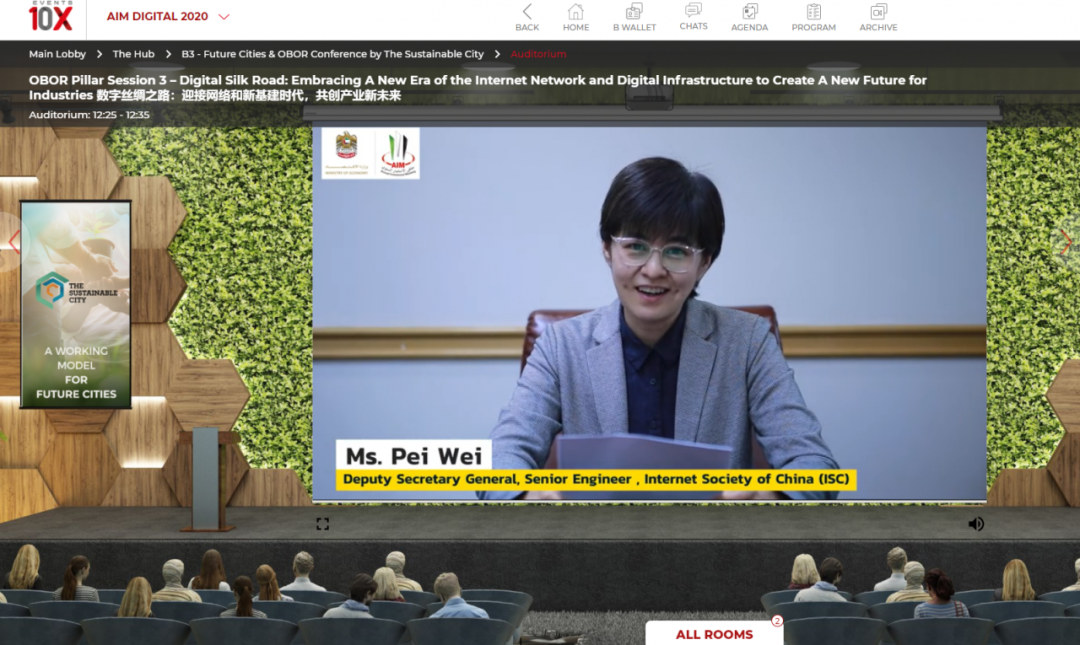Image resolution: width=1080 pixels, height=645 pixels.
Task: Open the Archive icon
Action: (878, 13)
